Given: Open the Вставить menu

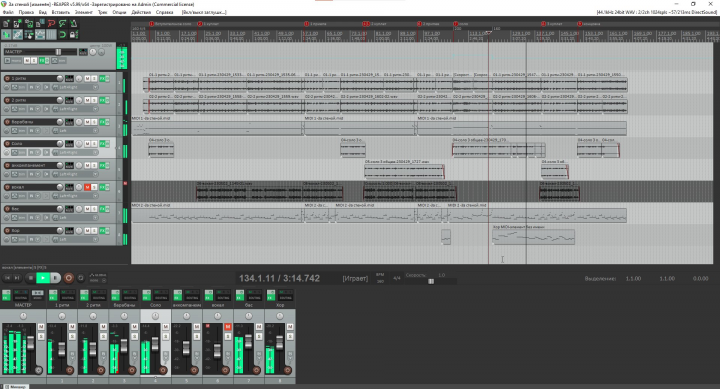Looking at the screenshot, I should [x=61, y=12].
